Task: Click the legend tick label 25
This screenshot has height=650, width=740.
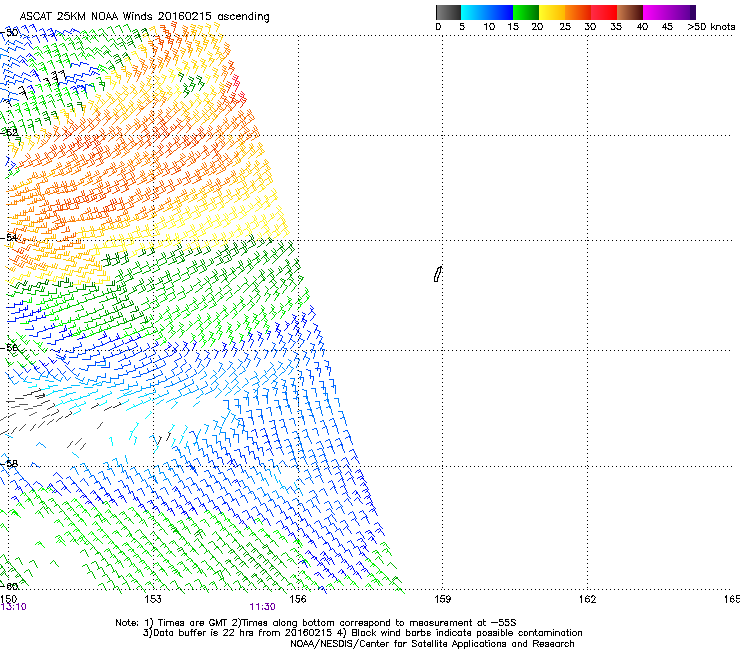Action: click(x=565, y=27)
